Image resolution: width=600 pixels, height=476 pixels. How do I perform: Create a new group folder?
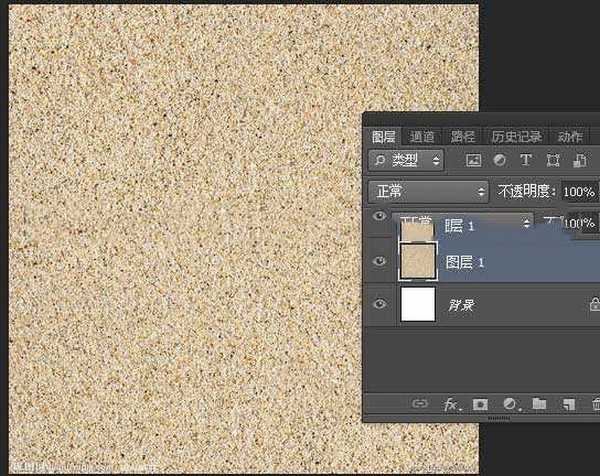tap(539, 404)
